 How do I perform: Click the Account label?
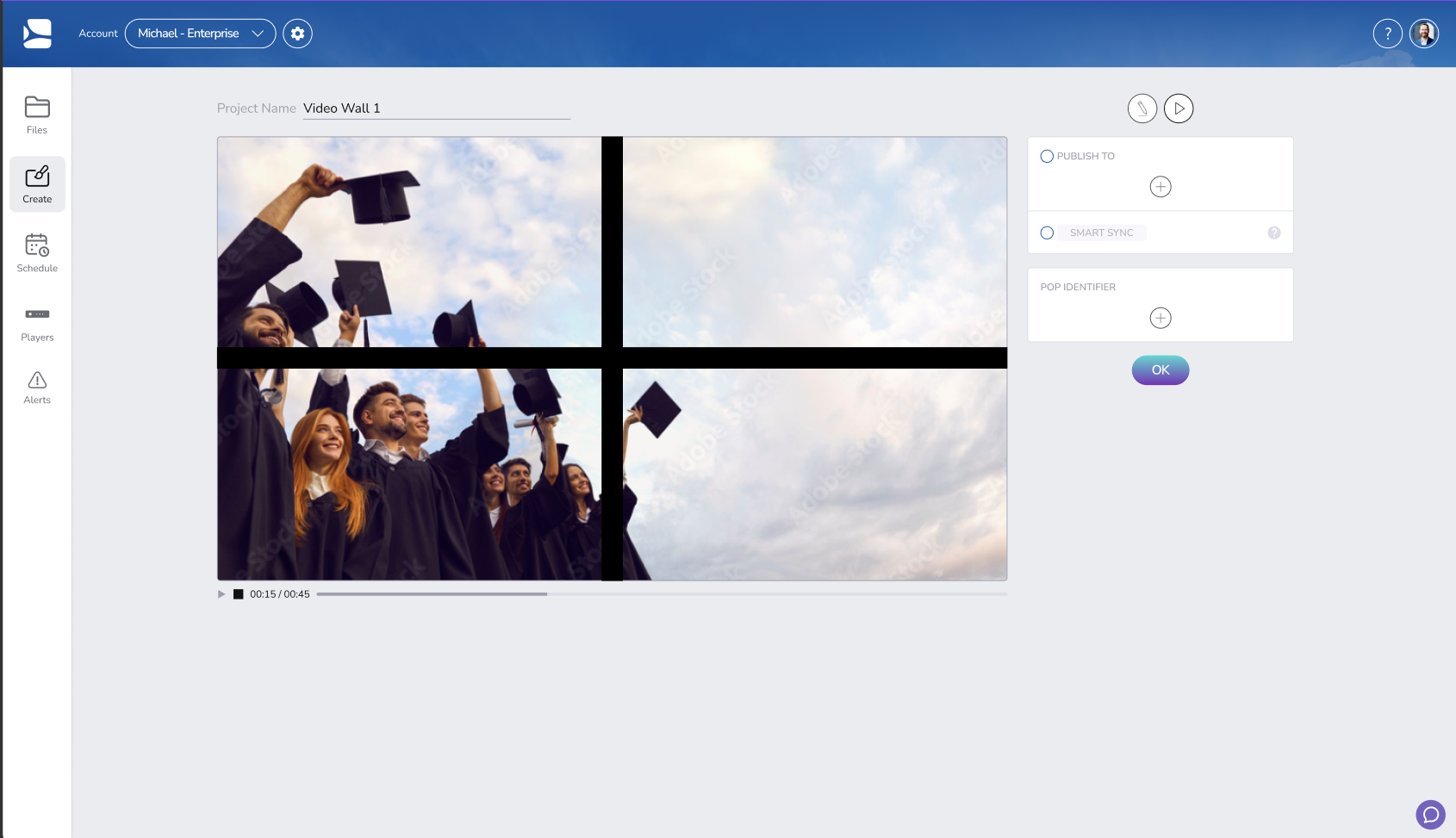98,34
